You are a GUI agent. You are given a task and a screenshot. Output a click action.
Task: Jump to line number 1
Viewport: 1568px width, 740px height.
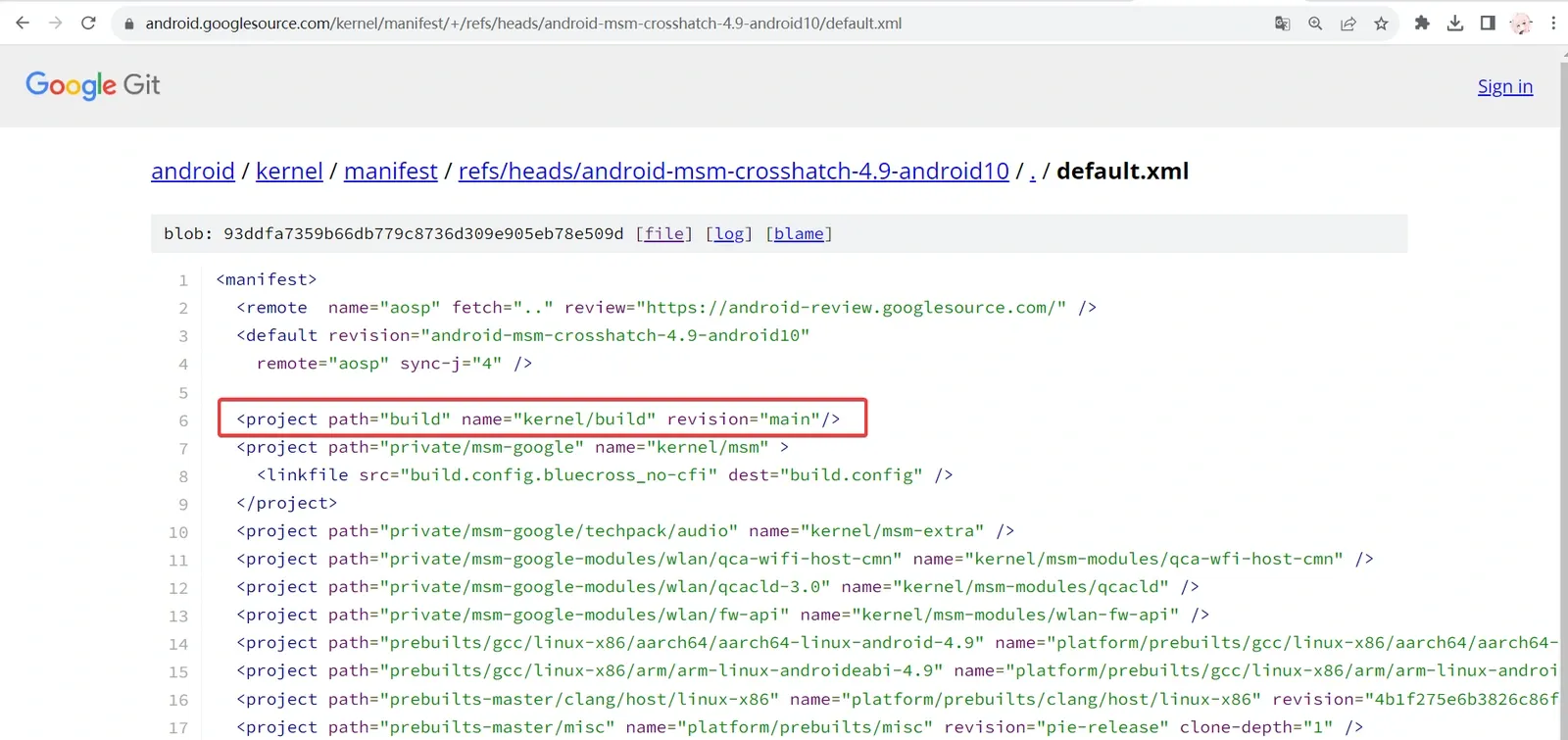[183, 280]
